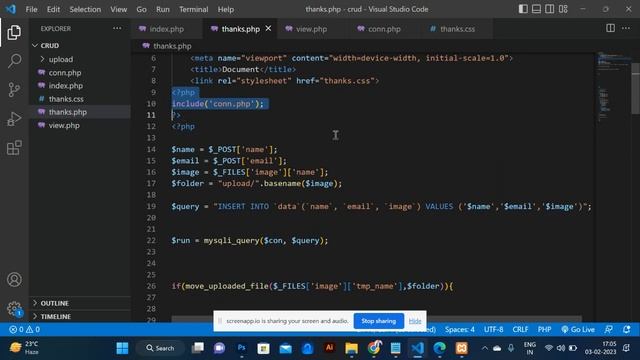Open the View menu
640x360 pixels.
coord(118,9)
